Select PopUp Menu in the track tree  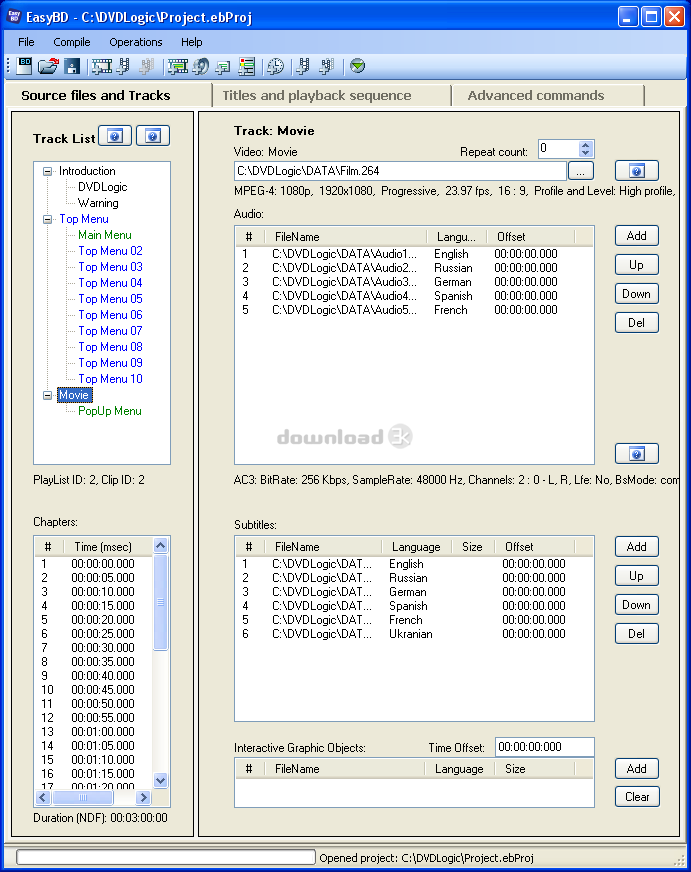[110, 411]
